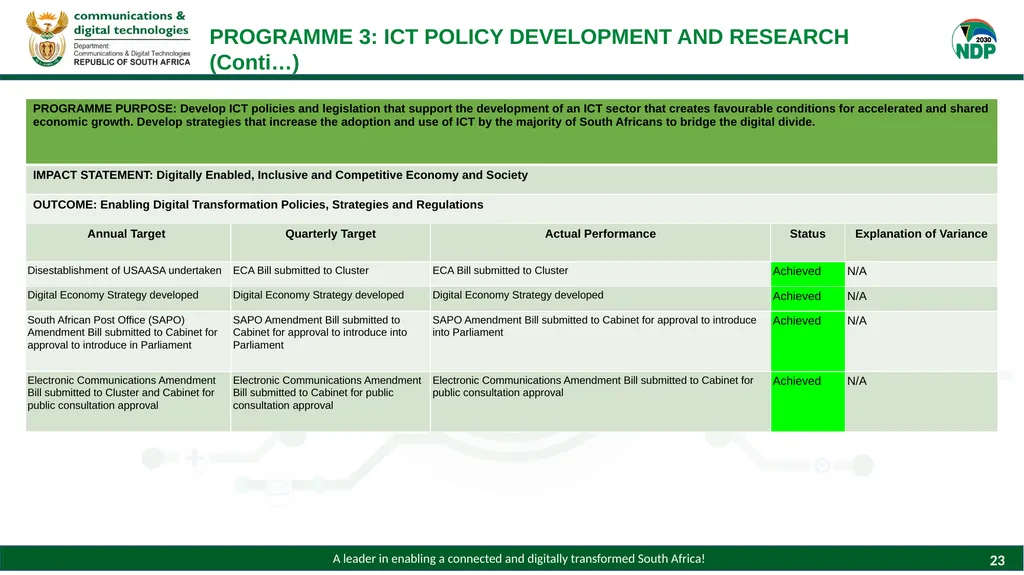This screenshot has height=575, width=1024.
Task: Click the 'communications & digital technologies' department name
Action: coord(131,23)
